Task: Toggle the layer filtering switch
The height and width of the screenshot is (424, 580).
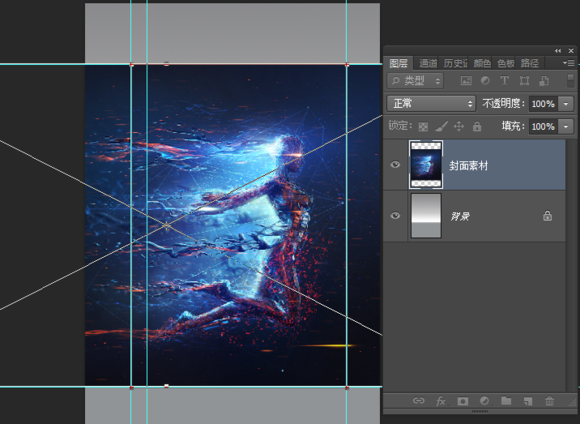Action: pos(570,81)
